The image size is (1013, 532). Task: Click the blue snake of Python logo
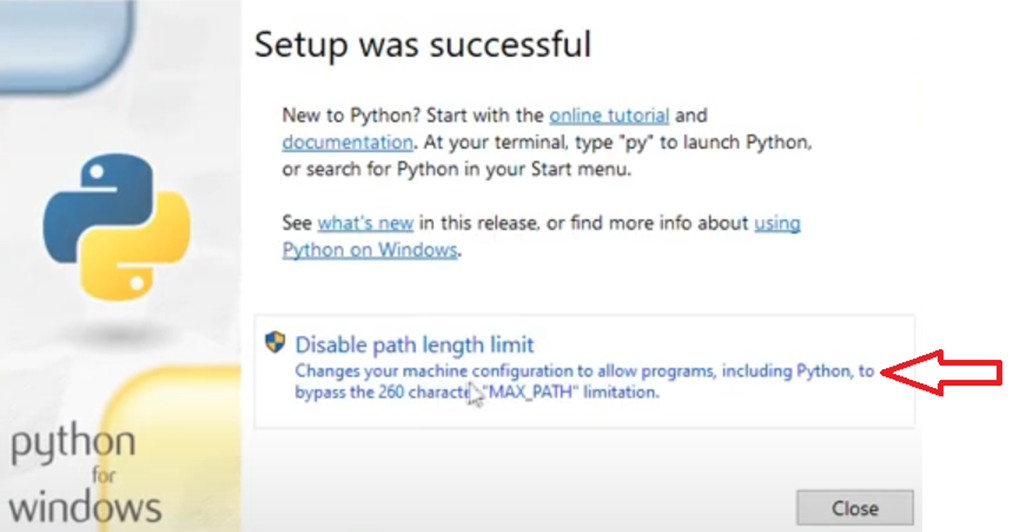coord(90,205)
